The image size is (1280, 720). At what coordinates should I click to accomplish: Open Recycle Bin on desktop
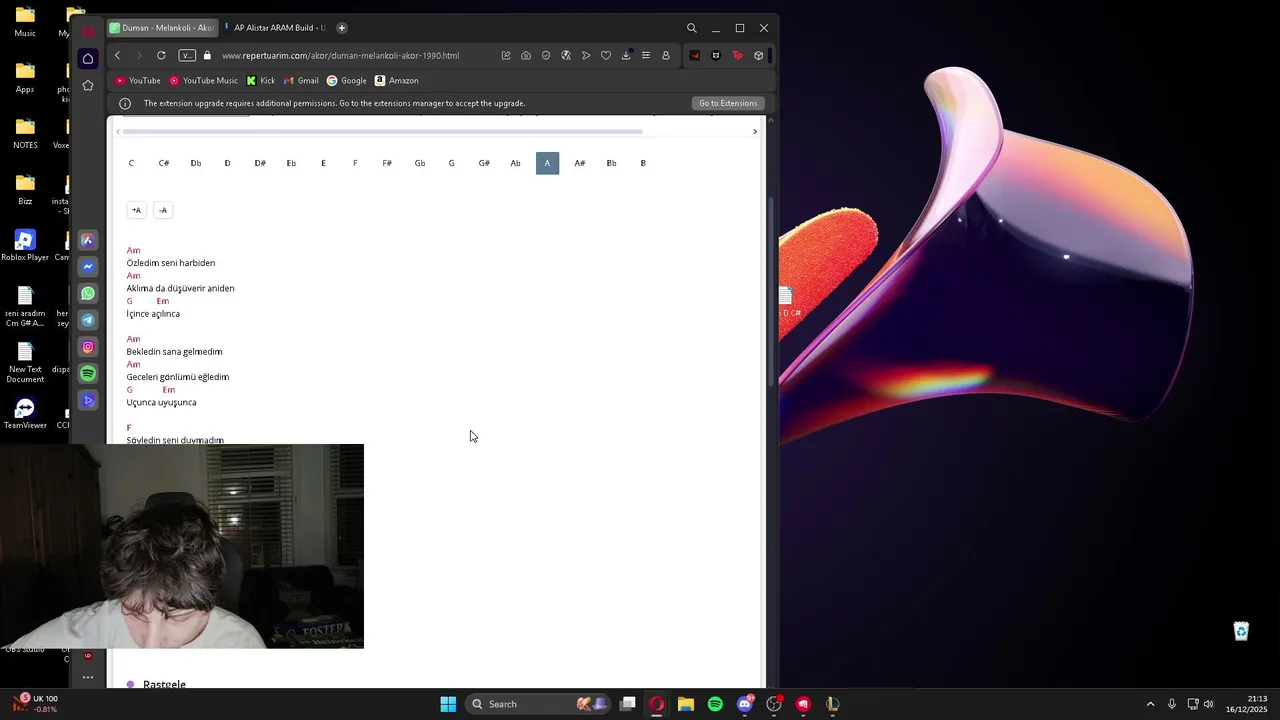(1241, 631)
